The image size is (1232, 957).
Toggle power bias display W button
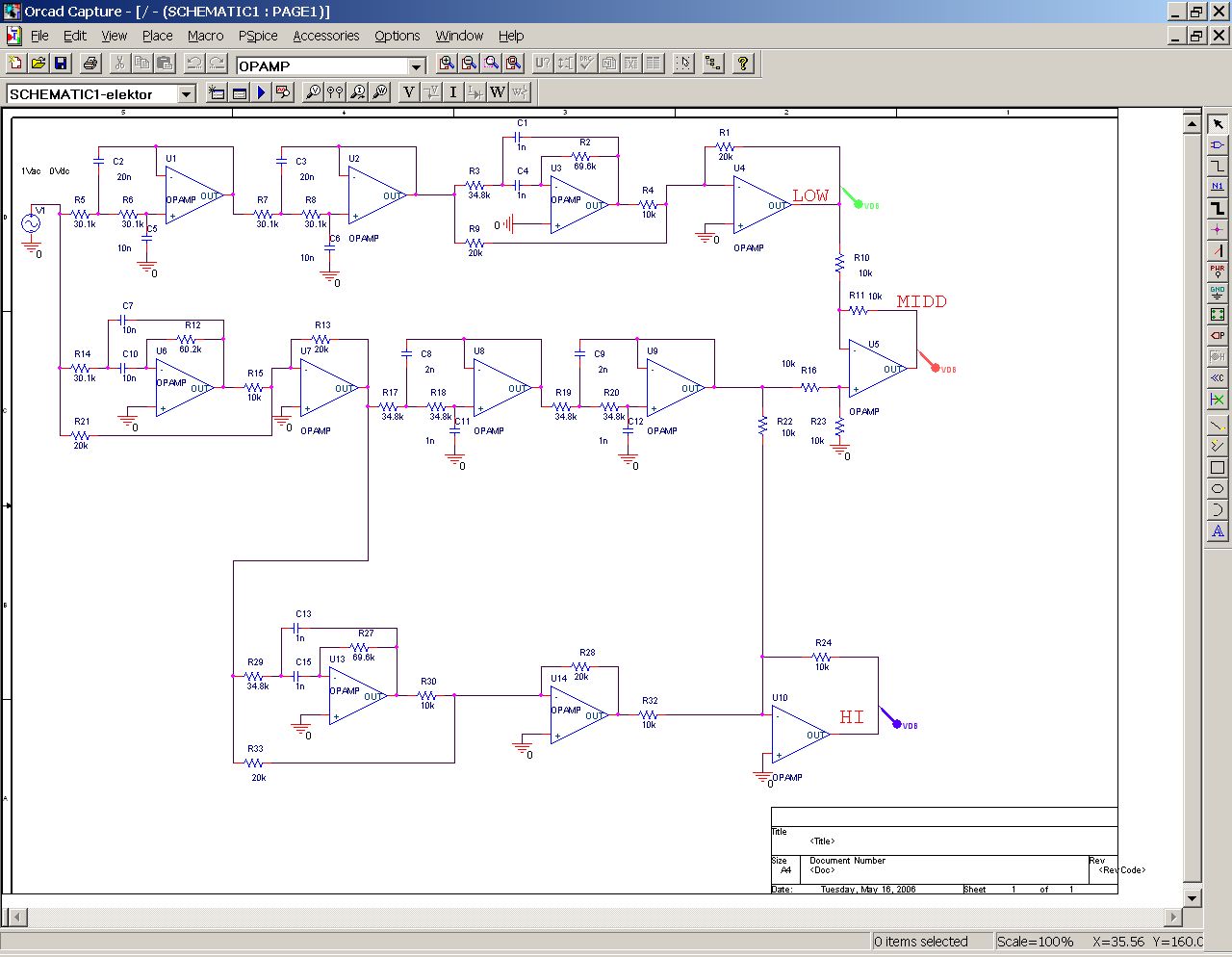coord(497,92)
